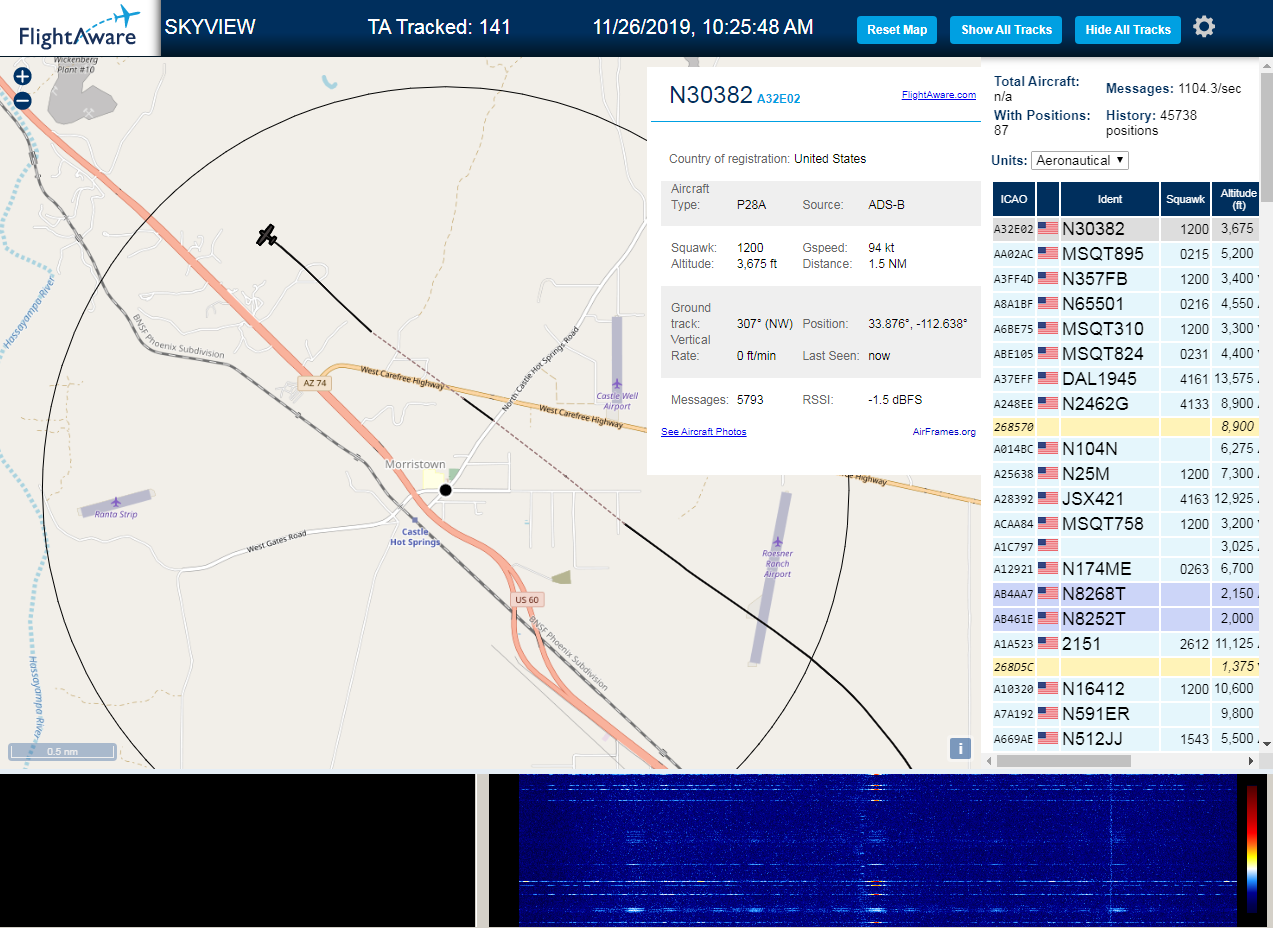Click the spectrum waterfall display
The height and width of the screenshot is (929, 1273).
point(877,850)
